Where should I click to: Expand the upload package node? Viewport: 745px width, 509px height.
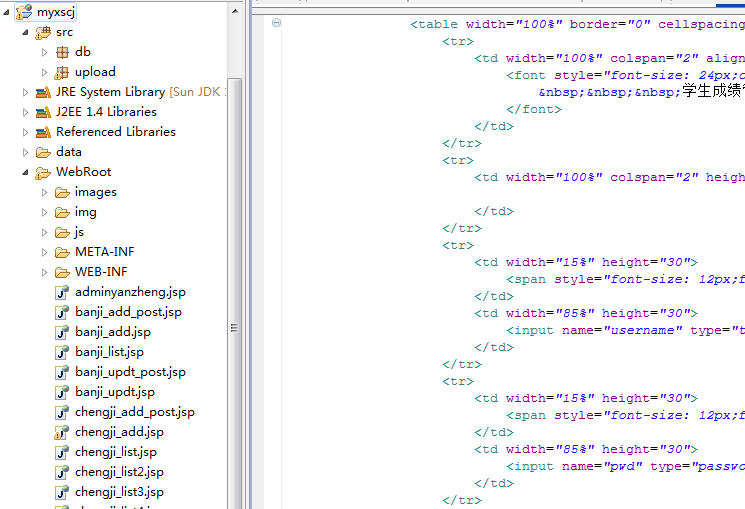(44, 72)
